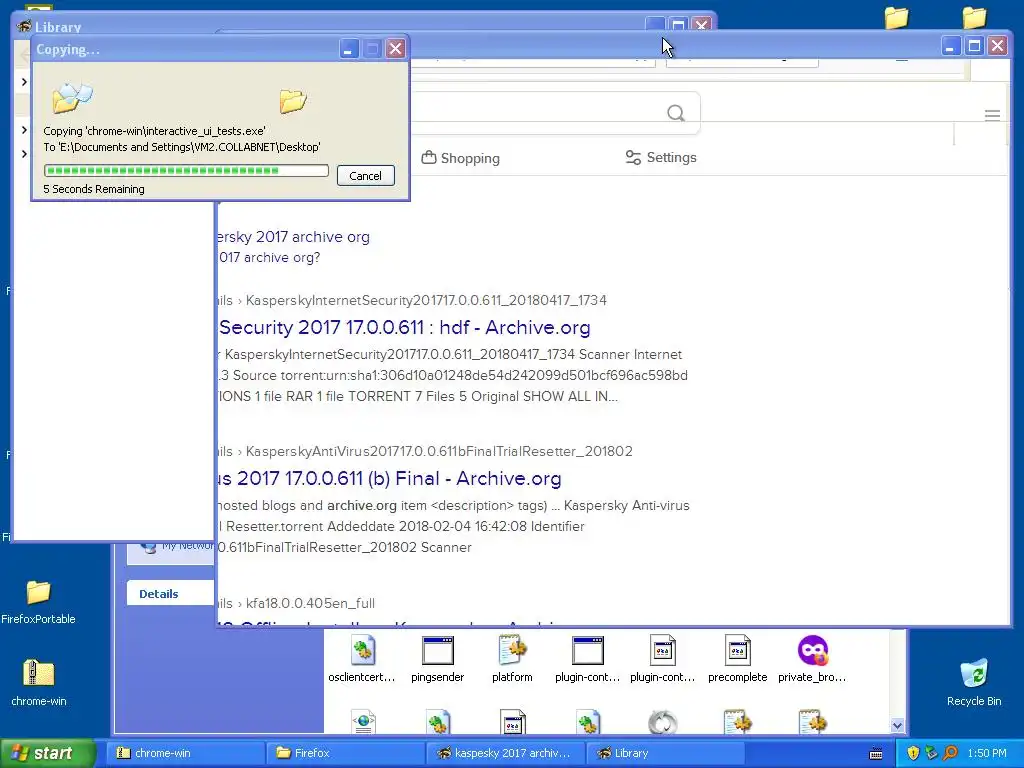Click the on-screen keyboard taskbar icon
Viewport: 1024px width, 768px height.
[876, 754]
